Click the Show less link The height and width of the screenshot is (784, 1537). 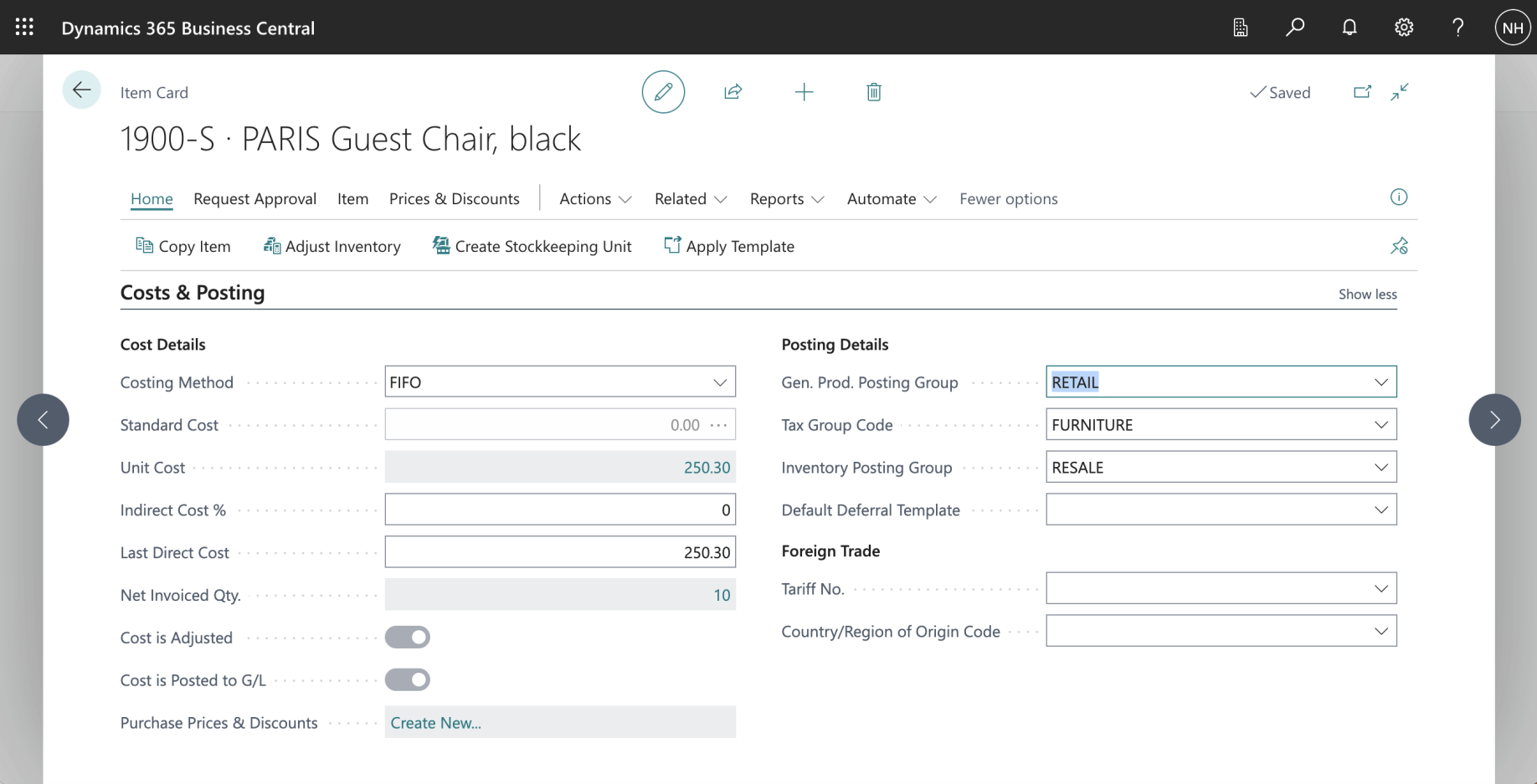click(x=1367, y=295)
